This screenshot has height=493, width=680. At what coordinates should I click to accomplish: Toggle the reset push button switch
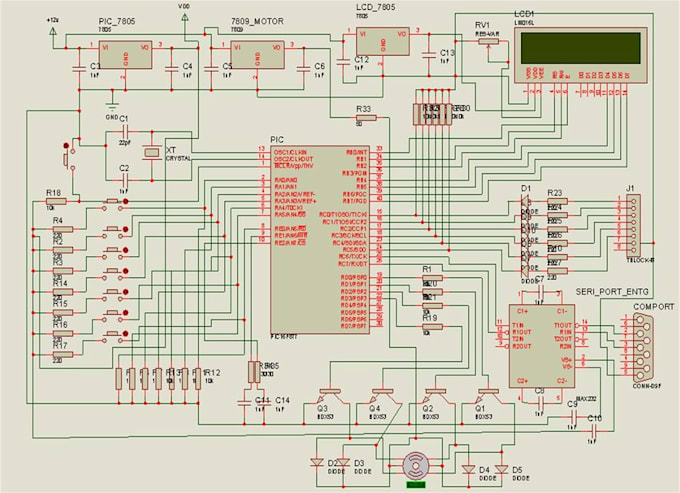click(x=69, y=157)
